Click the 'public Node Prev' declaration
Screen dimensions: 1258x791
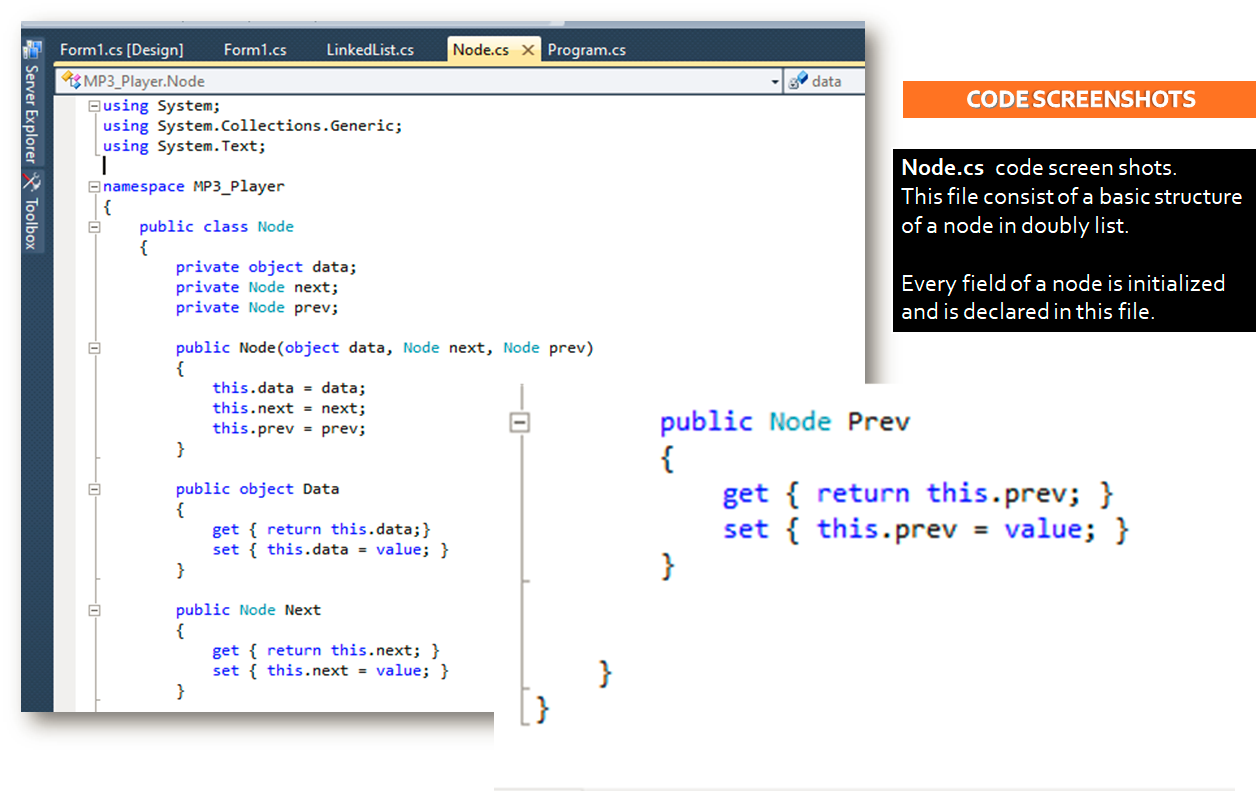tap(785, 422)
